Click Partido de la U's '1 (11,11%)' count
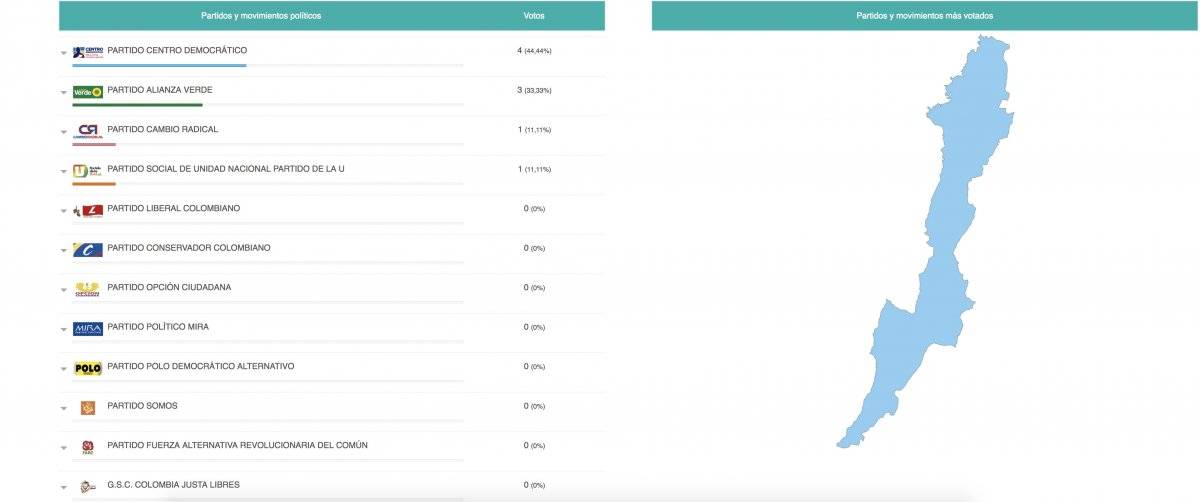1200x502 pixels. [535, 169]
